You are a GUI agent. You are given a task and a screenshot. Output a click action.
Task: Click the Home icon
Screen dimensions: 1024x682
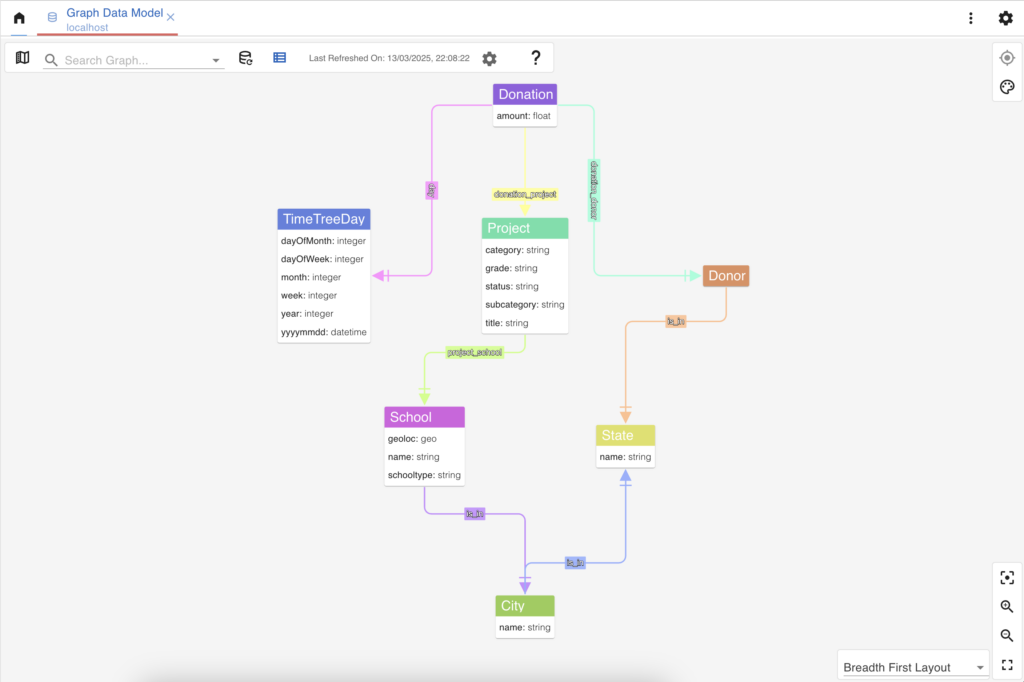coord(18,17)
